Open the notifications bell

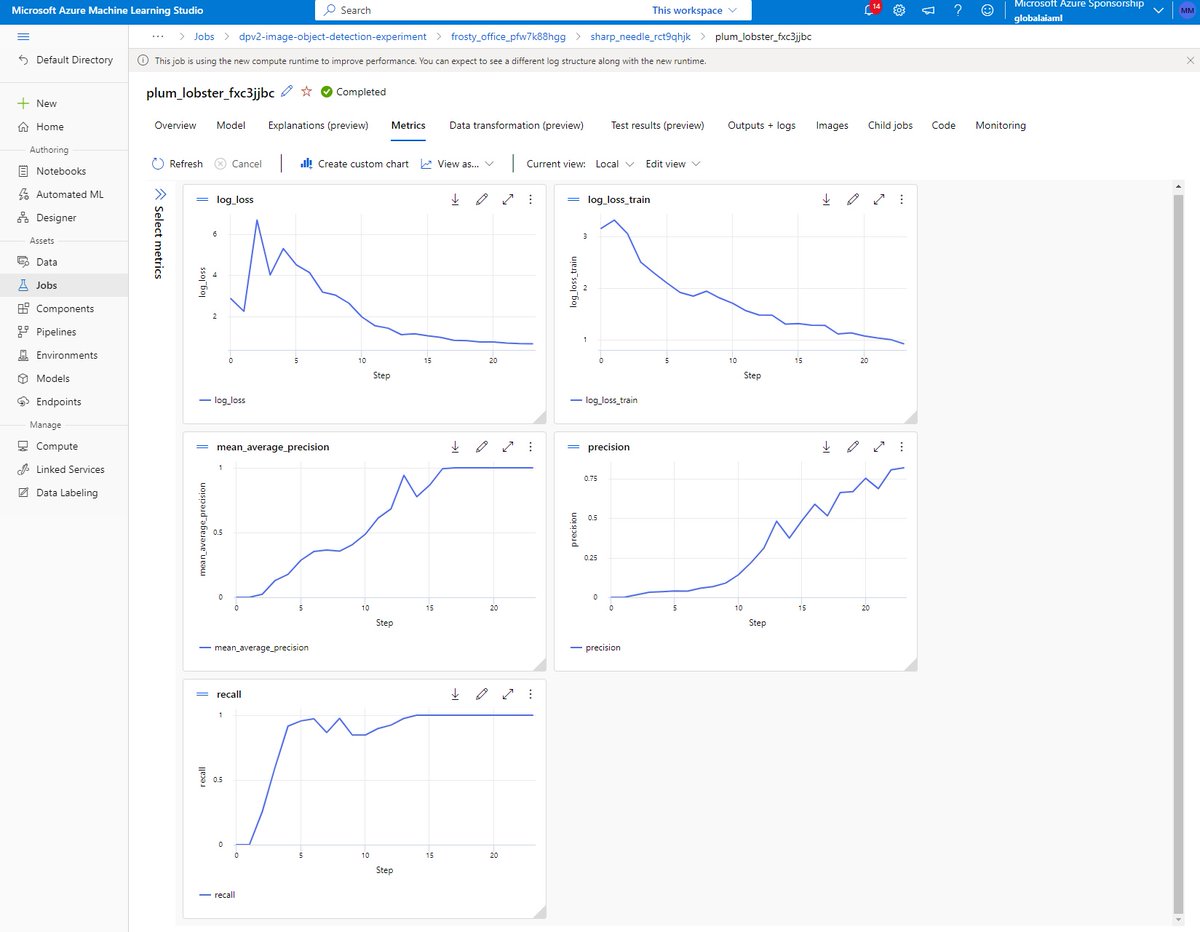coord(871,10)
